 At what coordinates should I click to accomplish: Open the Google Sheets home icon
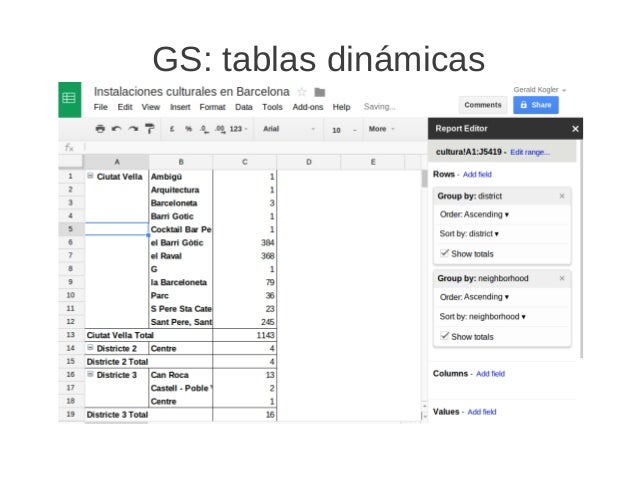click(70, 100)
